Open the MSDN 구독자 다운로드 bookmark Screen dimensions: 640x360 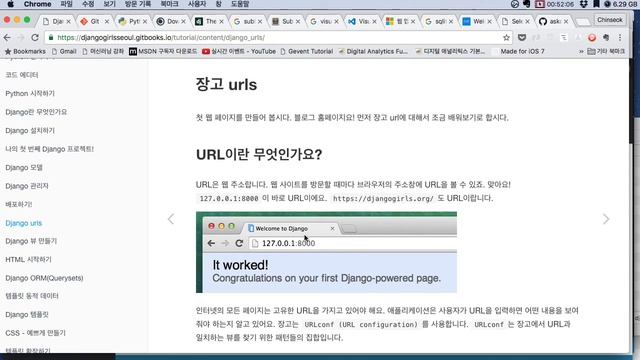point(163,51)
